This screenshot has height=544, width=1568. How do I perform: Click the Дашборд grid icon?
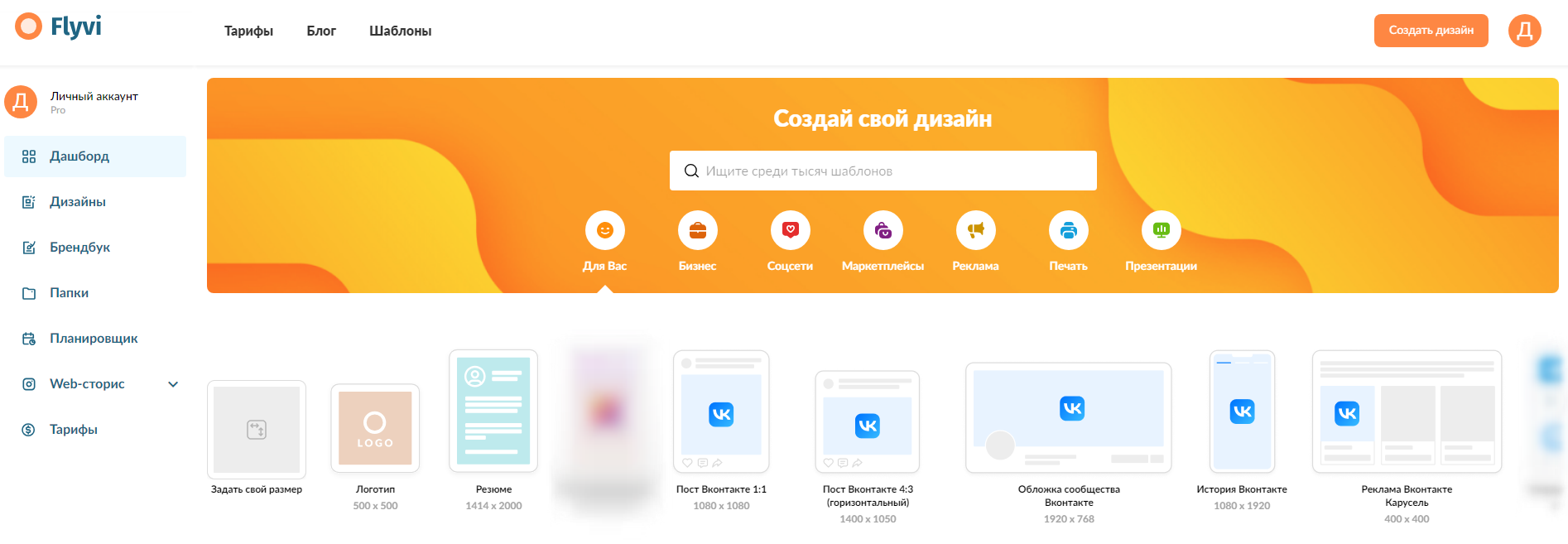pos(29,156)
